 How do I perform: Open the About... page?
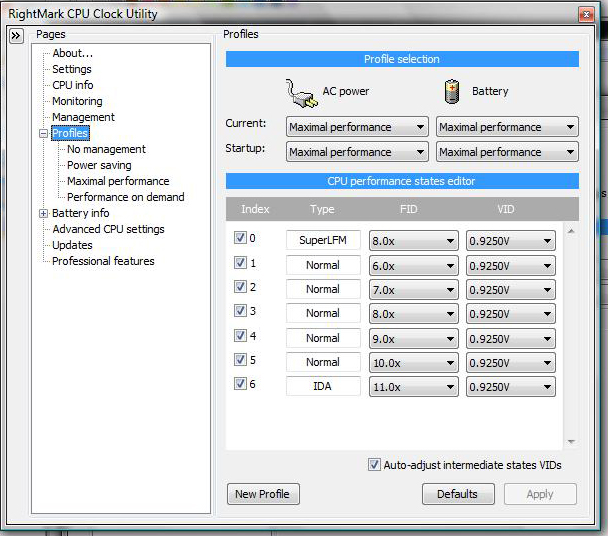pos(73,53)
